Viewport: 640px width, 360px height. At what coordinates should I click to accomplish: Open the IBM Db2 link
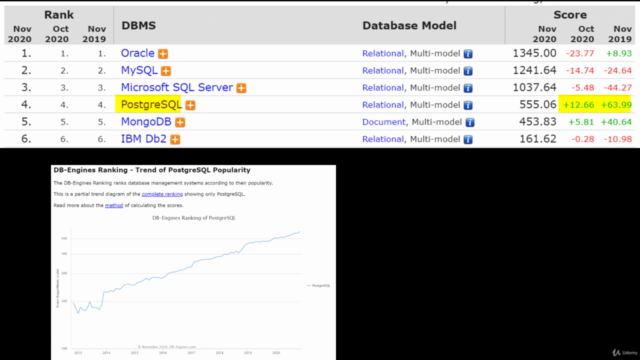[x=144, y=139]
